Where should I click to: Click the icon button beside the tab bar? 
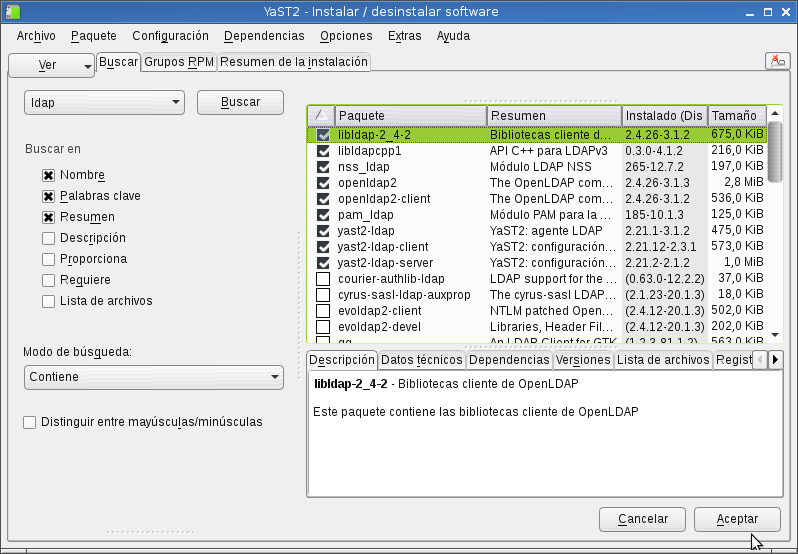point(778,61)
